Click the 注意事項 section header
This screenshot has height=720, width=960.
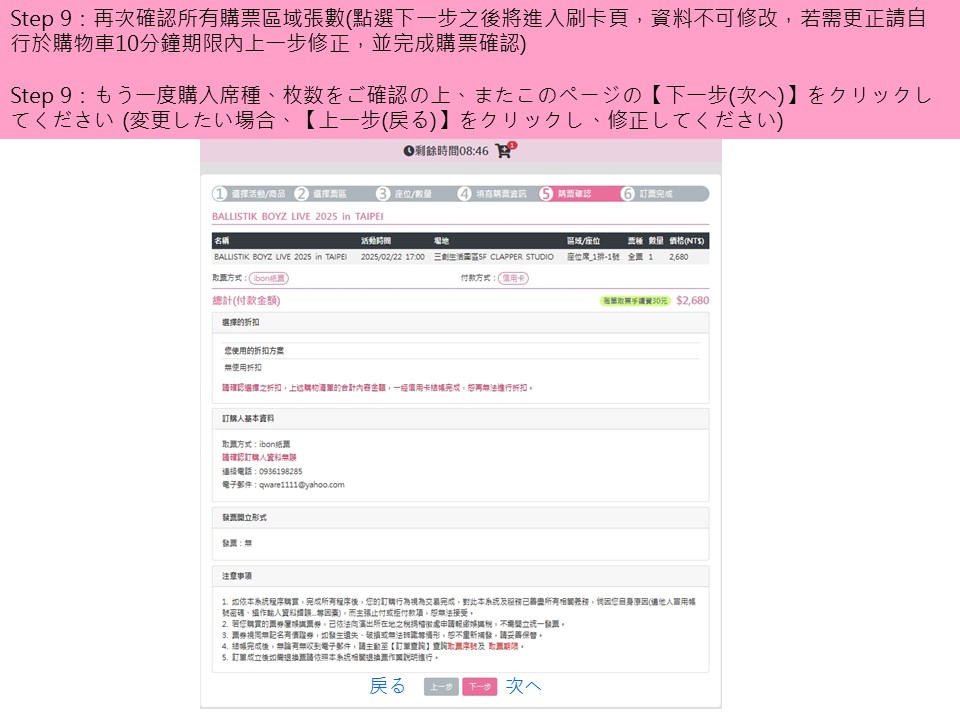(x=237, y=576)
